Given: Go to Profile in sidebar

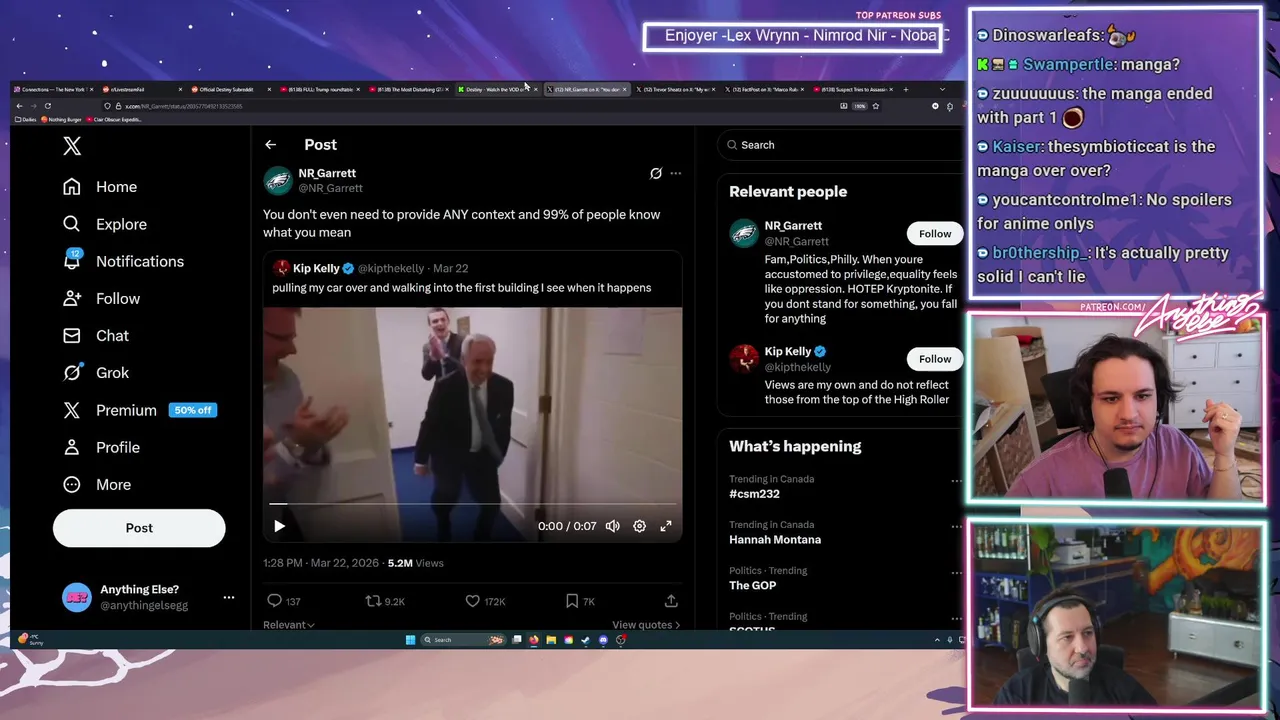Looking at the screenshot, I should [x=101, y=447].
